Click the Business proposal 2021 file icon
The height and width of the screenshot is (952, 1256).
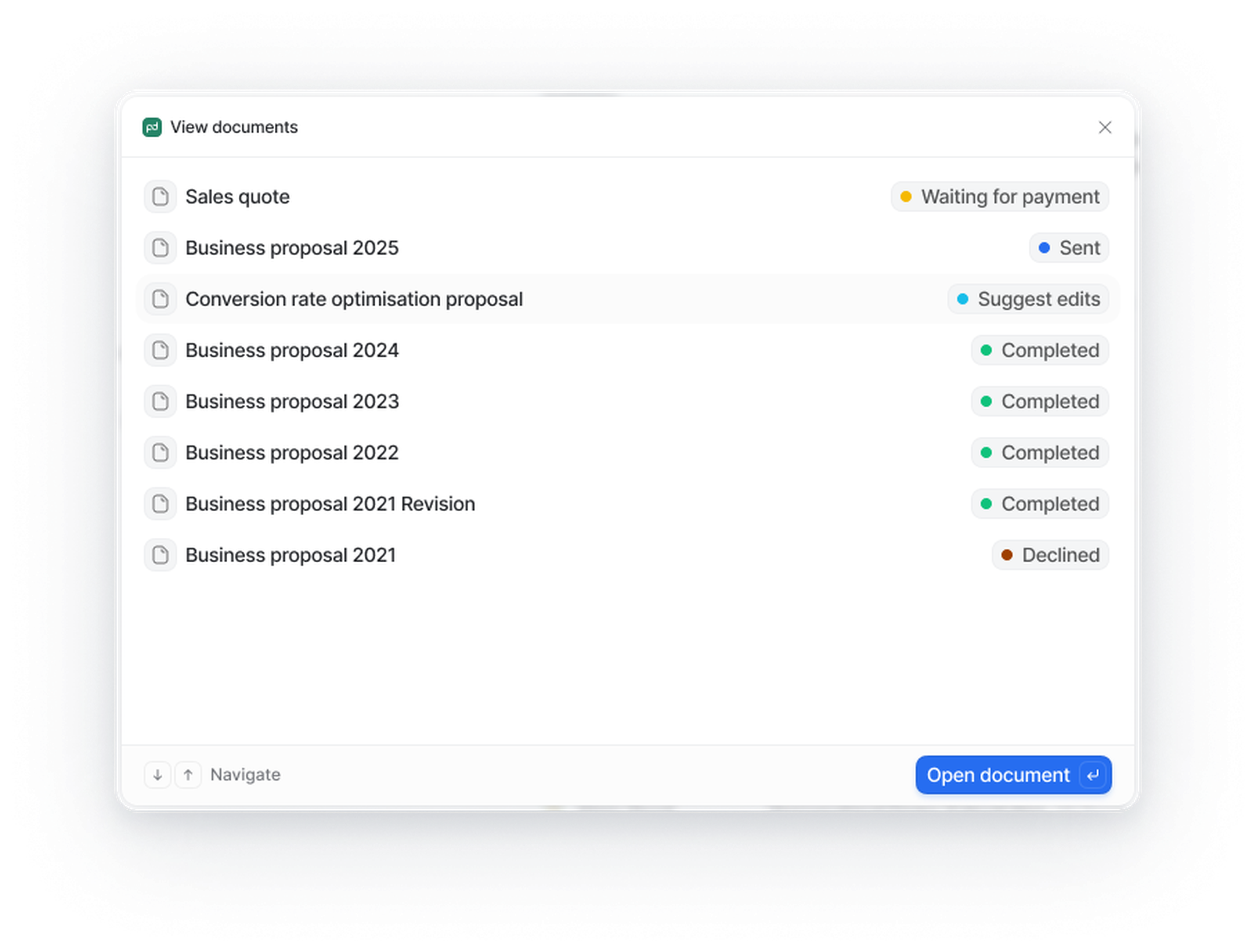pos(160,555)
